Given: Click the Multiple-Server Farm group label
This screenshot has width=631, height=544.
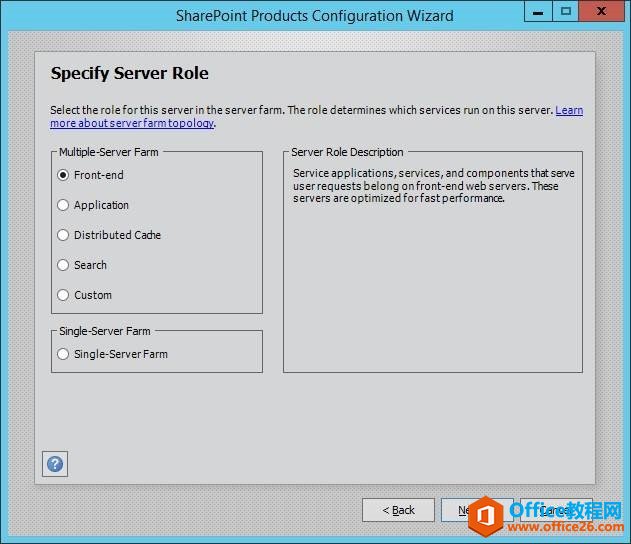Looking at the screenshot, I should tap(109, 152).
